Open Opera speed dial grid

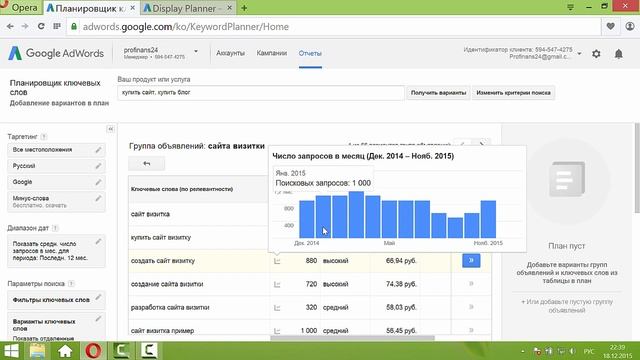(57, 27)
